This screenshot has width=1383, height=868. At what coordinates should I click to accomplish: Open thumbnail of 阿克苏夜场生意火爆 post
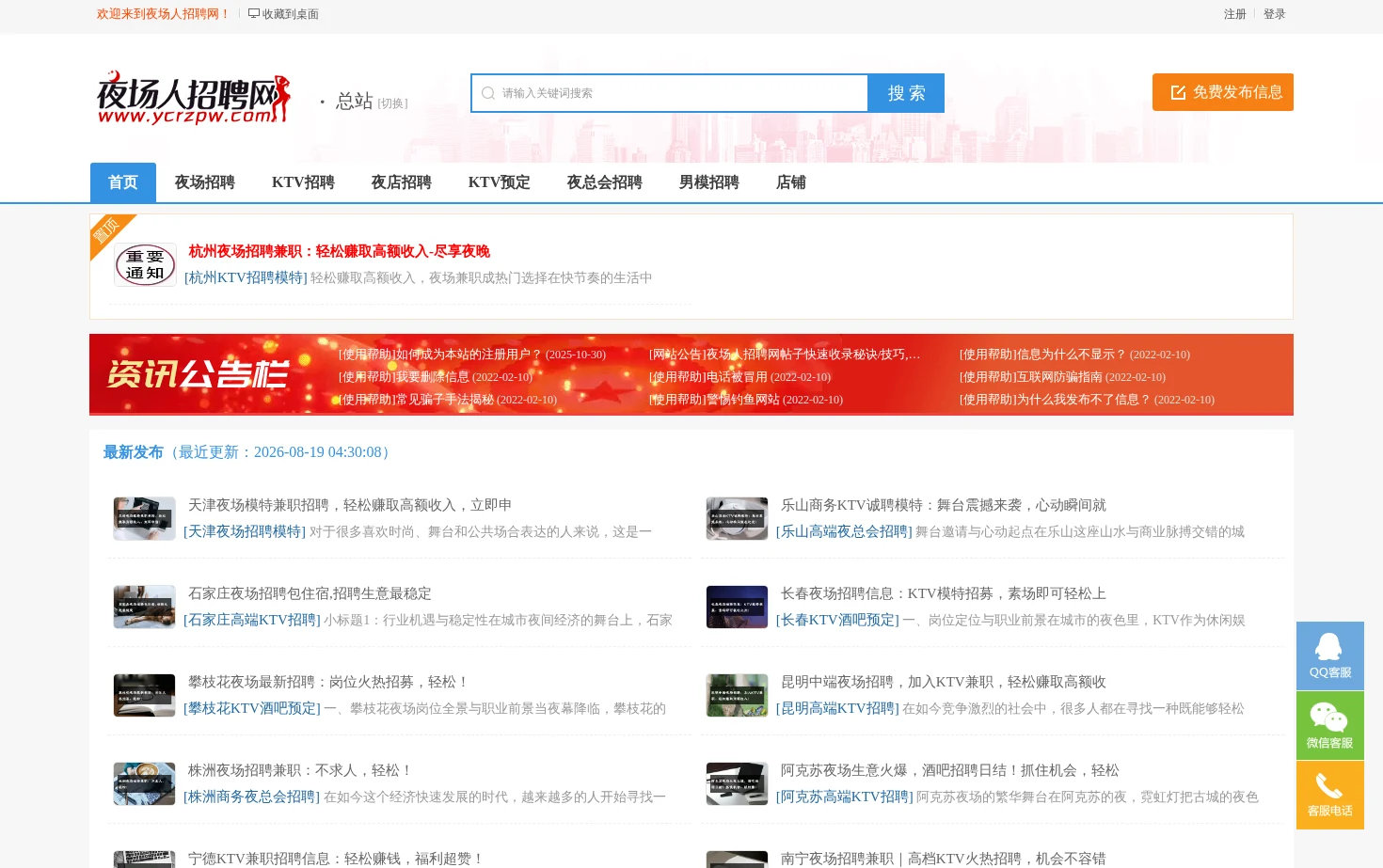737,783
